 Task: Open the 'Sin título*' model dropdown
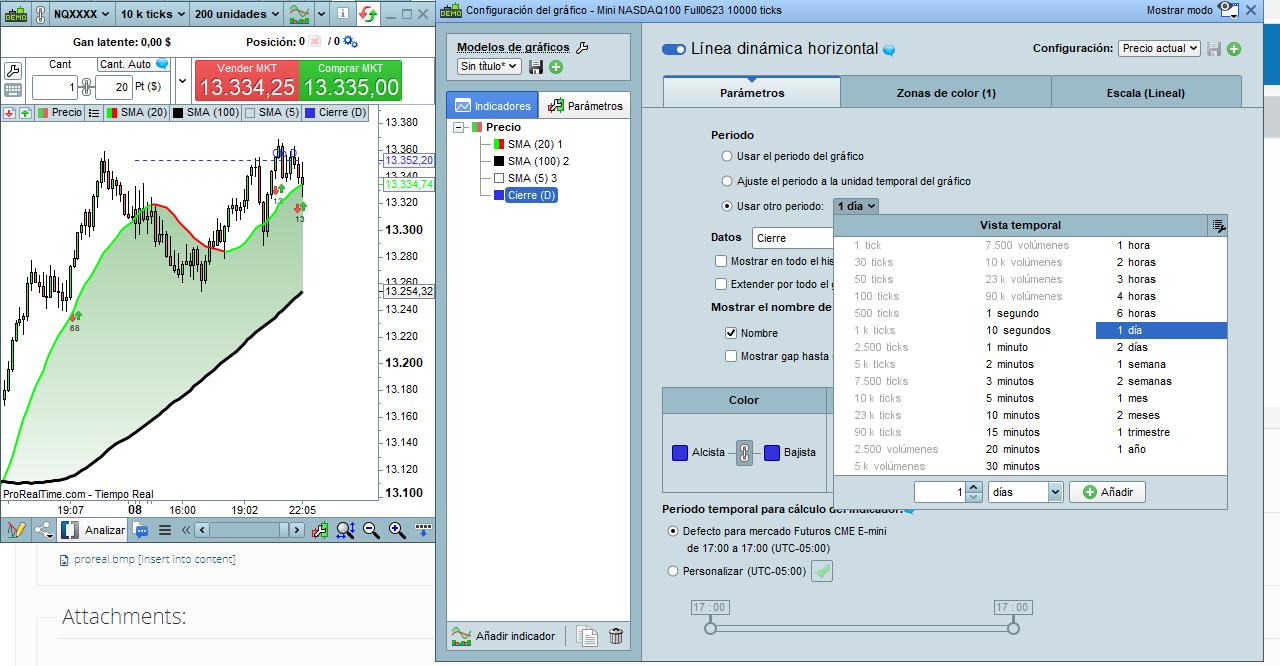coord(489,66)
